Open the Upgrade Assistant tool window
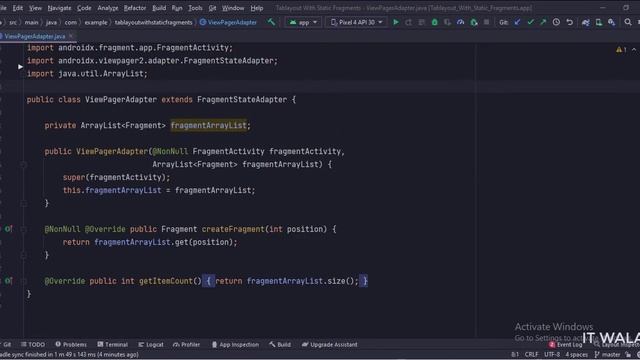The width and height of the screenshot is (640, 360). pos(329,344)
